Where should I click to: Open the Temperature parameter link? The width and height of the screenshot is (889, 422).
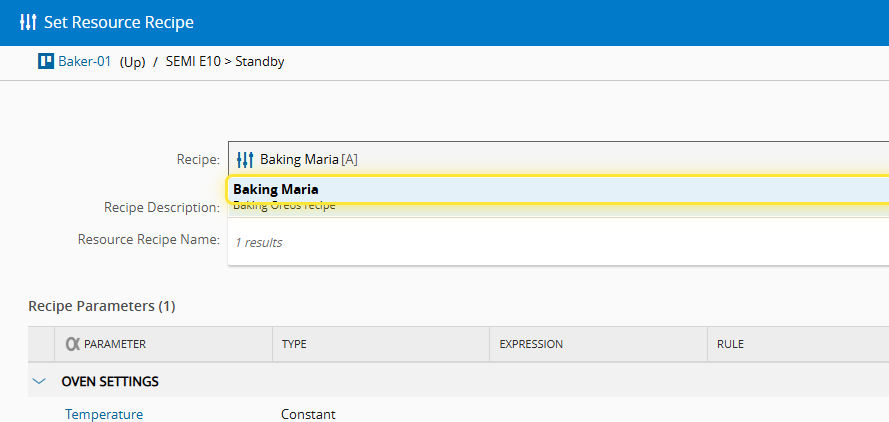point(104,414)
